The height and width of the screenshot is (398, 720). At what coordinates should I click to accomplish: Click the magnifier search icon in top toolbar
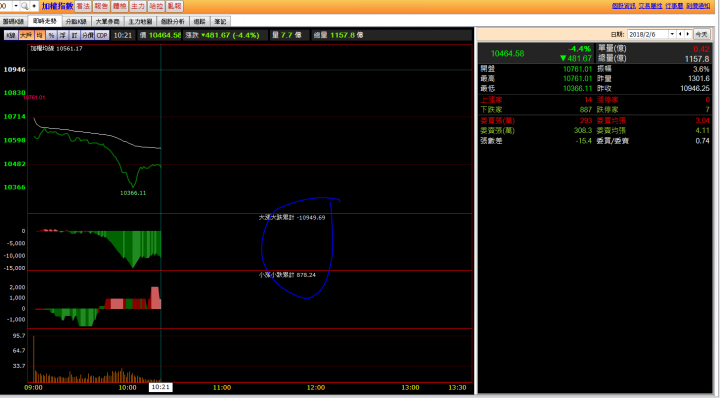coord(25,6)
